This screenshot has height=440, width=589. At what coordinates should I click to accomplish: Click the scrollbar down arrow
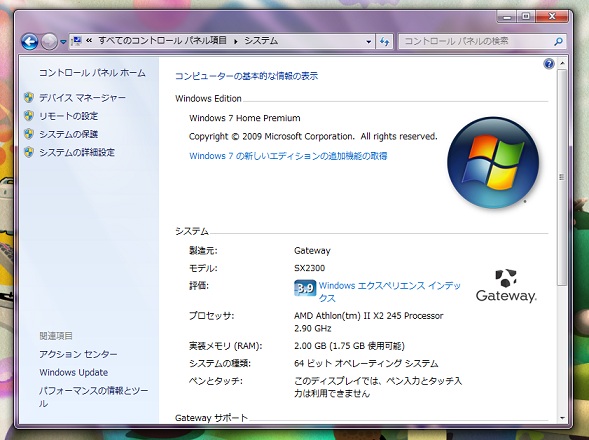562,418
